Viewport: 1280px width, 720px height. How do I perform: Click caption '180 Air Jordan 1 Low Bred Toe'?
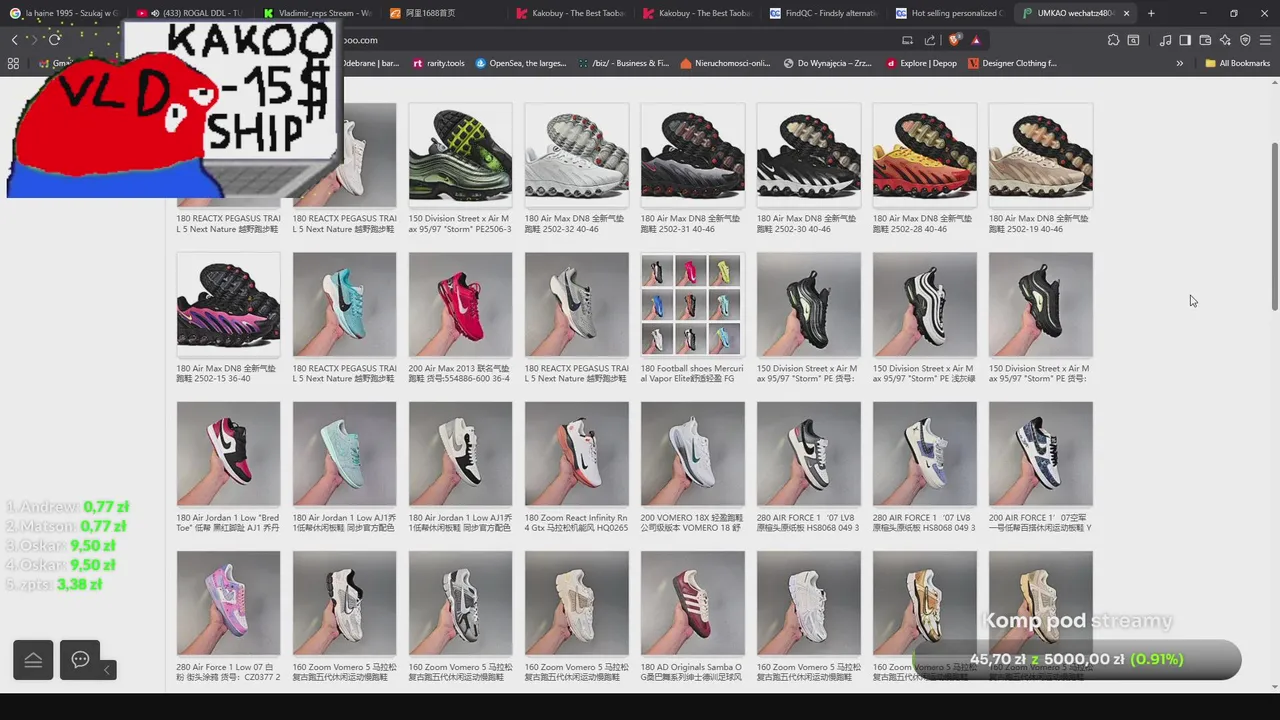[x=228, y=523]
